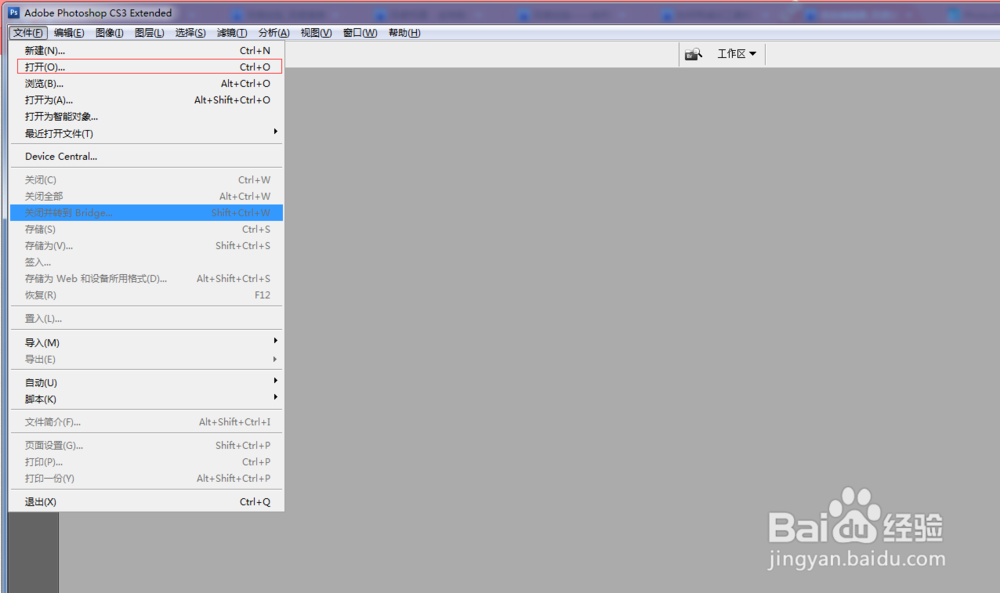This screenshot has width=1000, height=593.
Task: Click highlighted 关闭并转到 Bridge... entry
Action: pos(147,213)
